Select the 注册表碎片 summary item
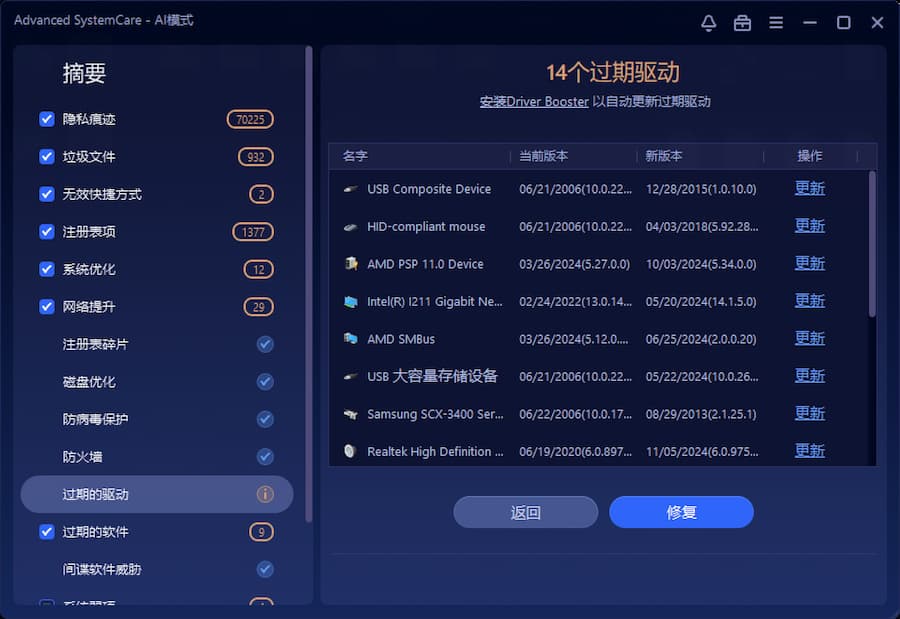This screenshot has height=619, width=900. coord(157,344)
